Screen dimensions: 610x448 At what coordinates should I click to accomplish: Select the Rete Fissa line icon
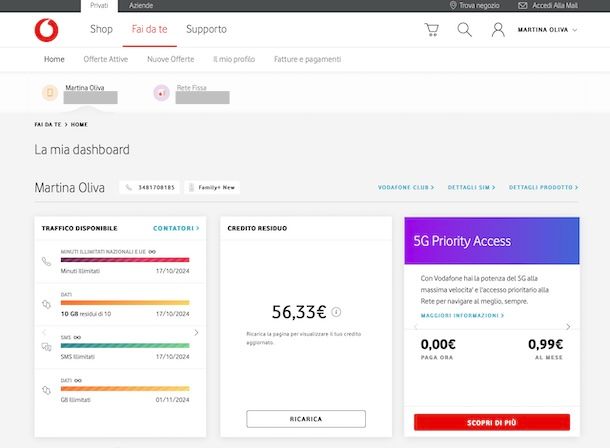(x=161, y=93)
